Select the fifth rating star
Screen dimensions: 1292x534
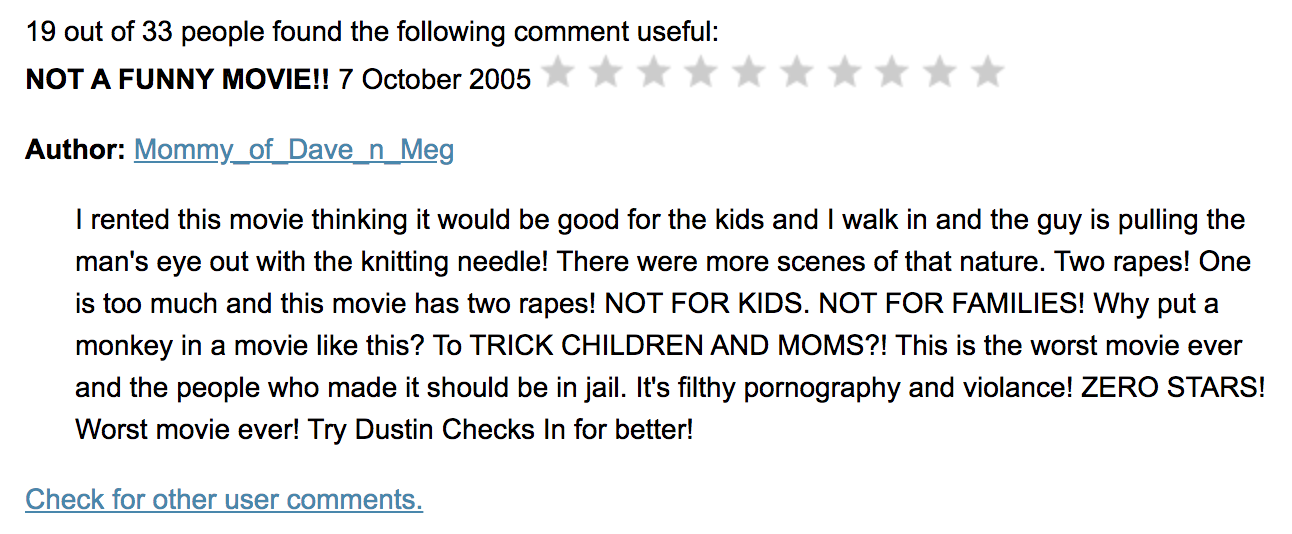(x=749, y=72)
